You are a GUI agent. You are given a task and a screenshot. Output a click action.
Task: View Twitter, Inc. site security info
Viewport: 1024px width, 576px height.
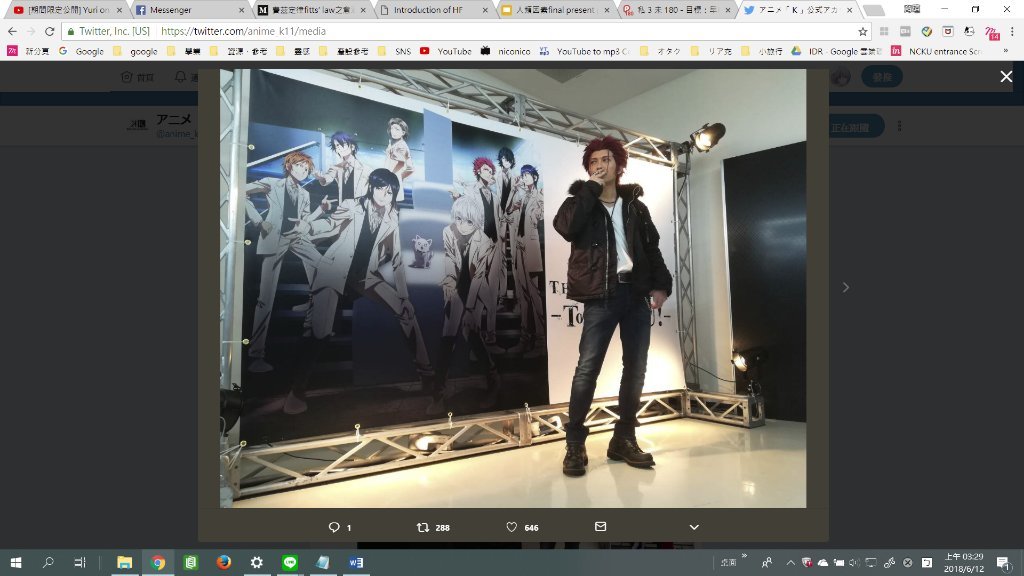(x=108, y=31)
